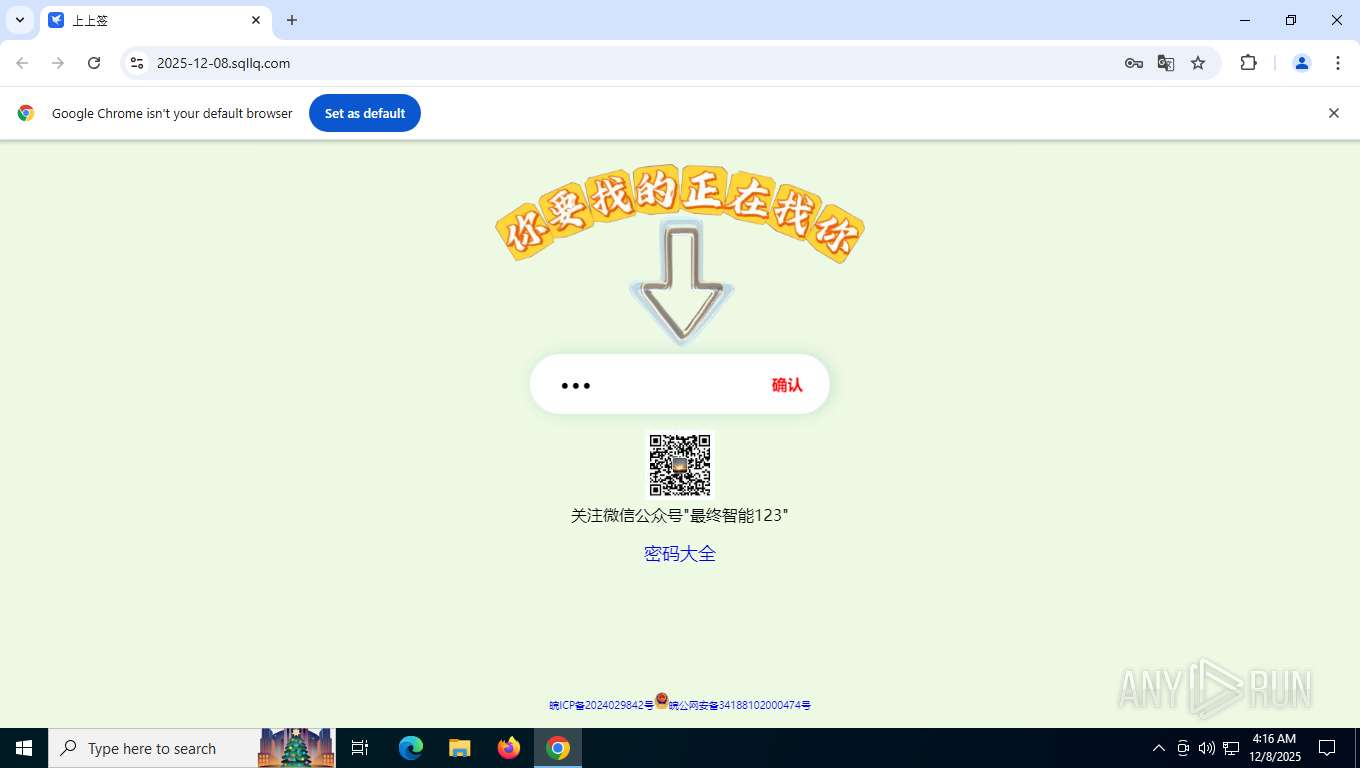Open the tab search dropdown arrow
This screenshot has width=1360, height=768.
pyautogui.click(x=20, y=20)
